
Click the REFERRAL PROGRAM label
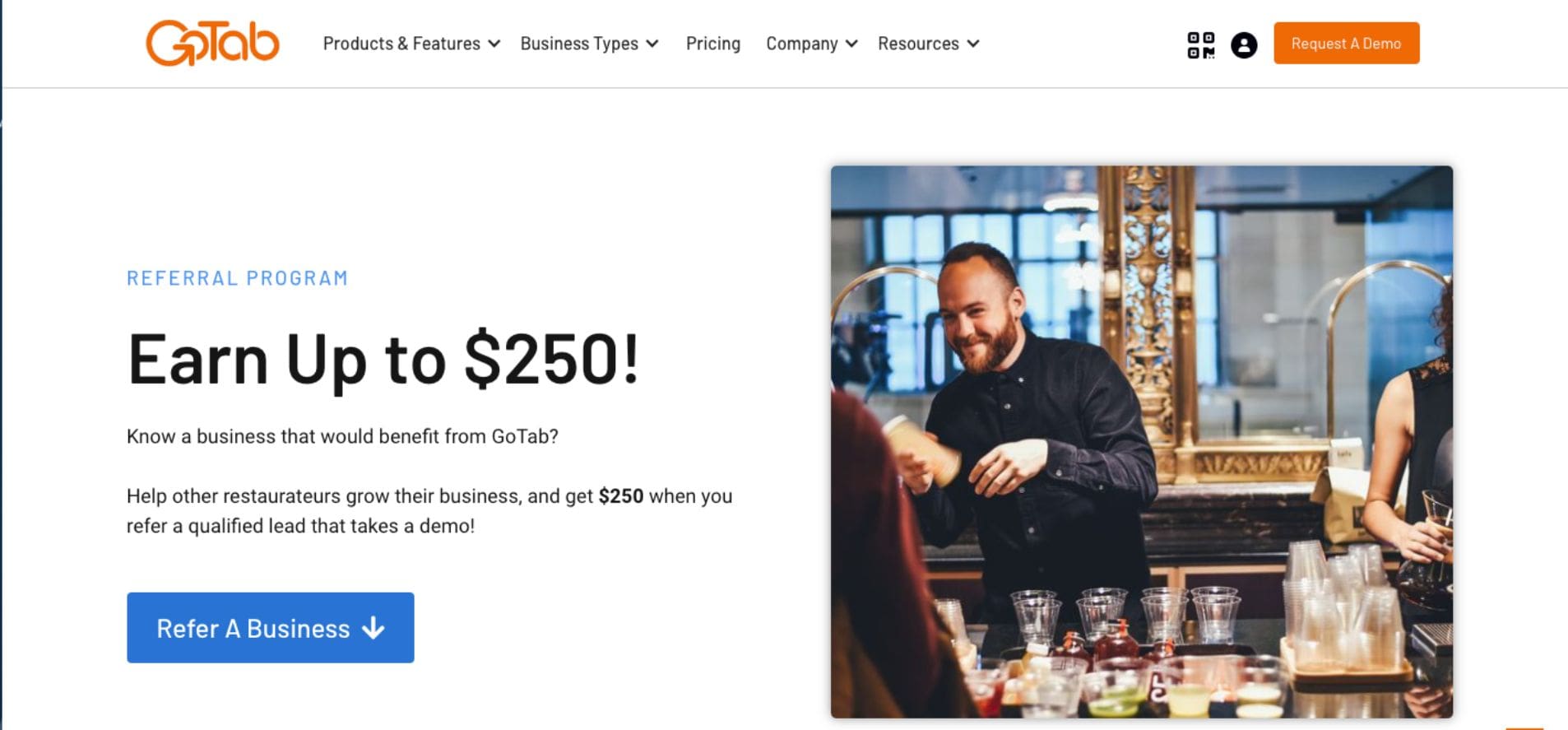tap(237, 277)
